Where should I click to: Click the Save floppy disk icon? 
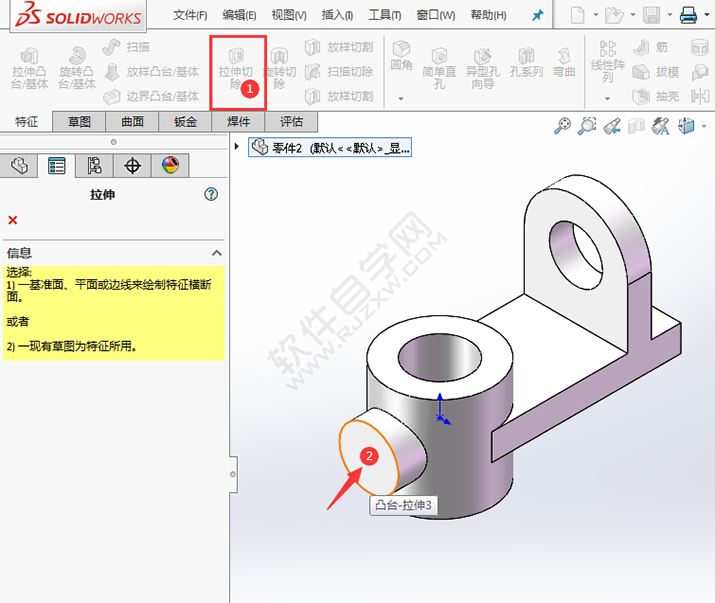tap(651, 15)
